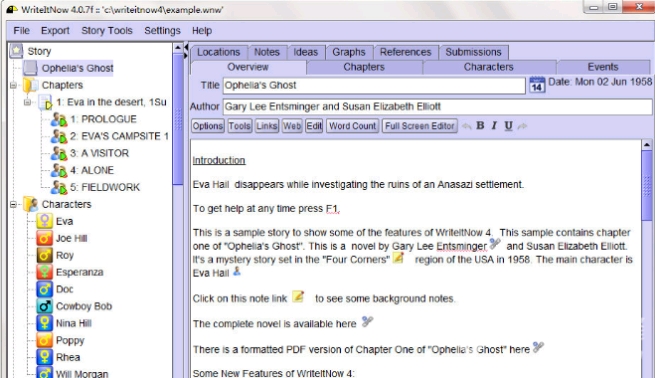
Task: Open the Story Tools menu
Action: pos(107,30)
